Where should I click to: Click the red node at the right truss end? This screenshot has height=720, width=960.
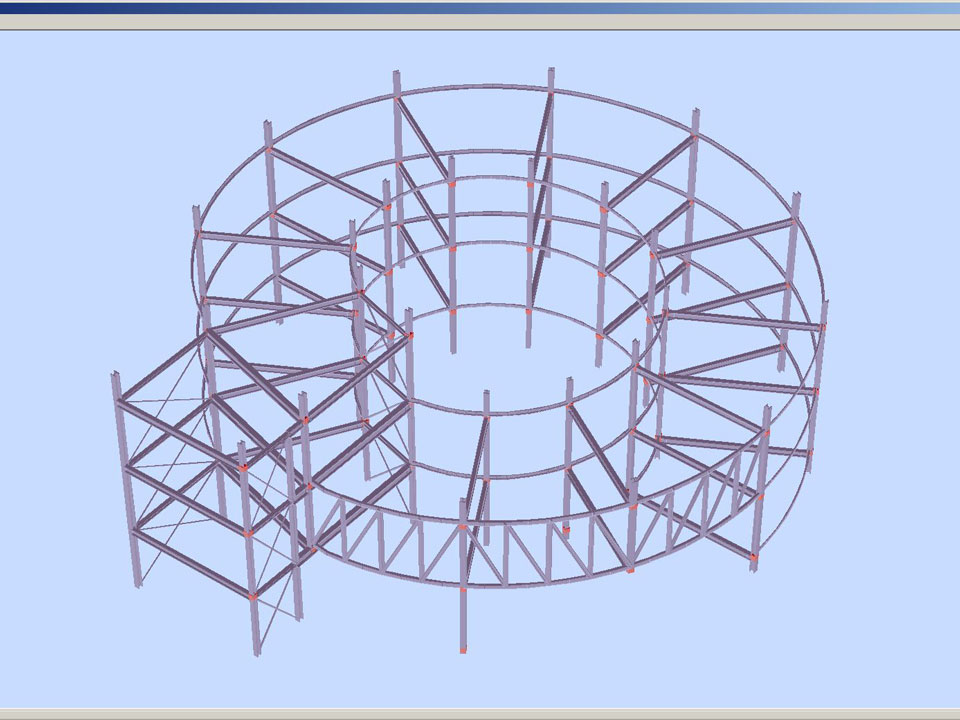click(x=754, y=557)
